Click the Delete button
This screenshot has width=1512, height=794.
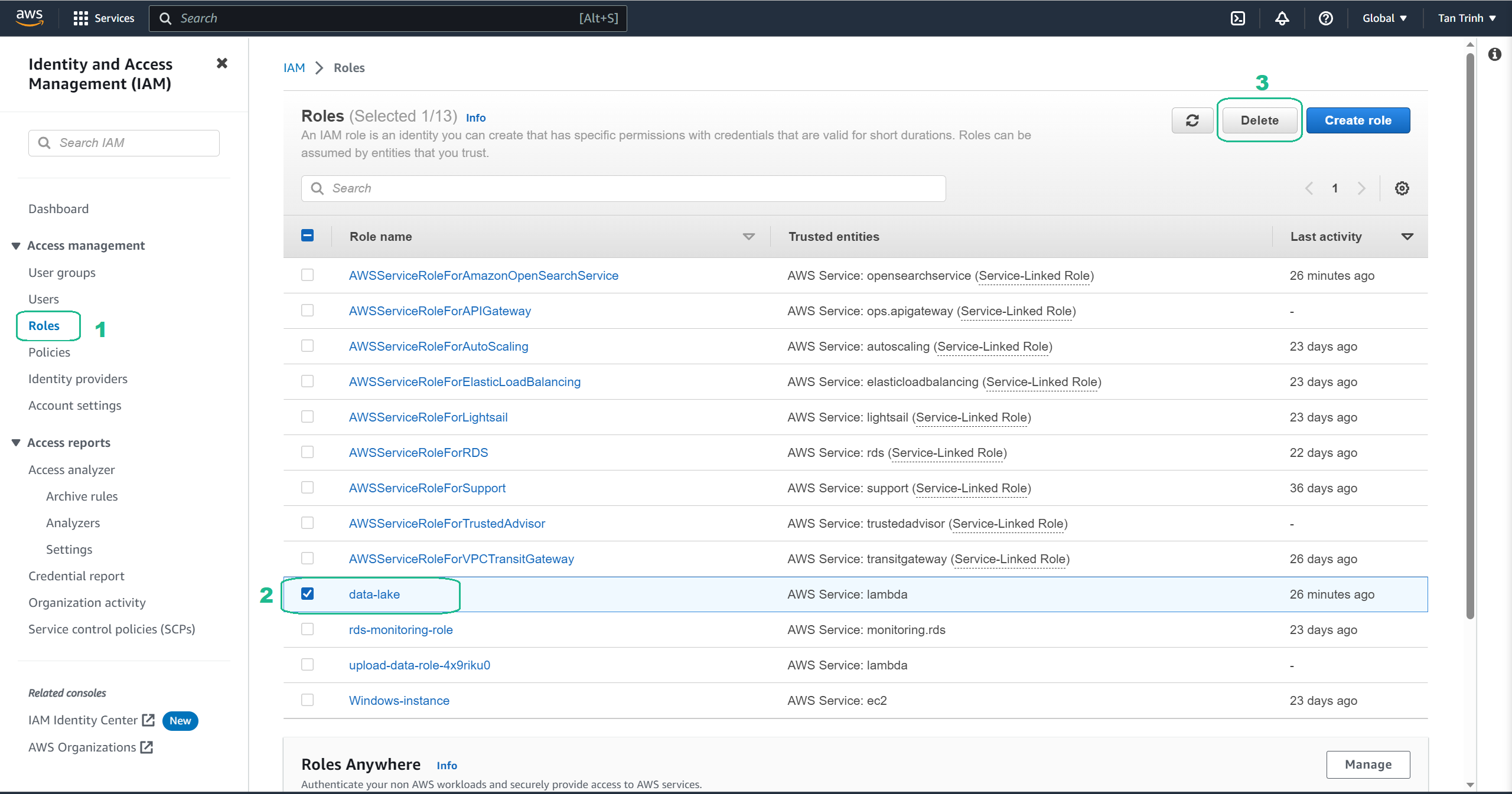tap(1260, 120)
